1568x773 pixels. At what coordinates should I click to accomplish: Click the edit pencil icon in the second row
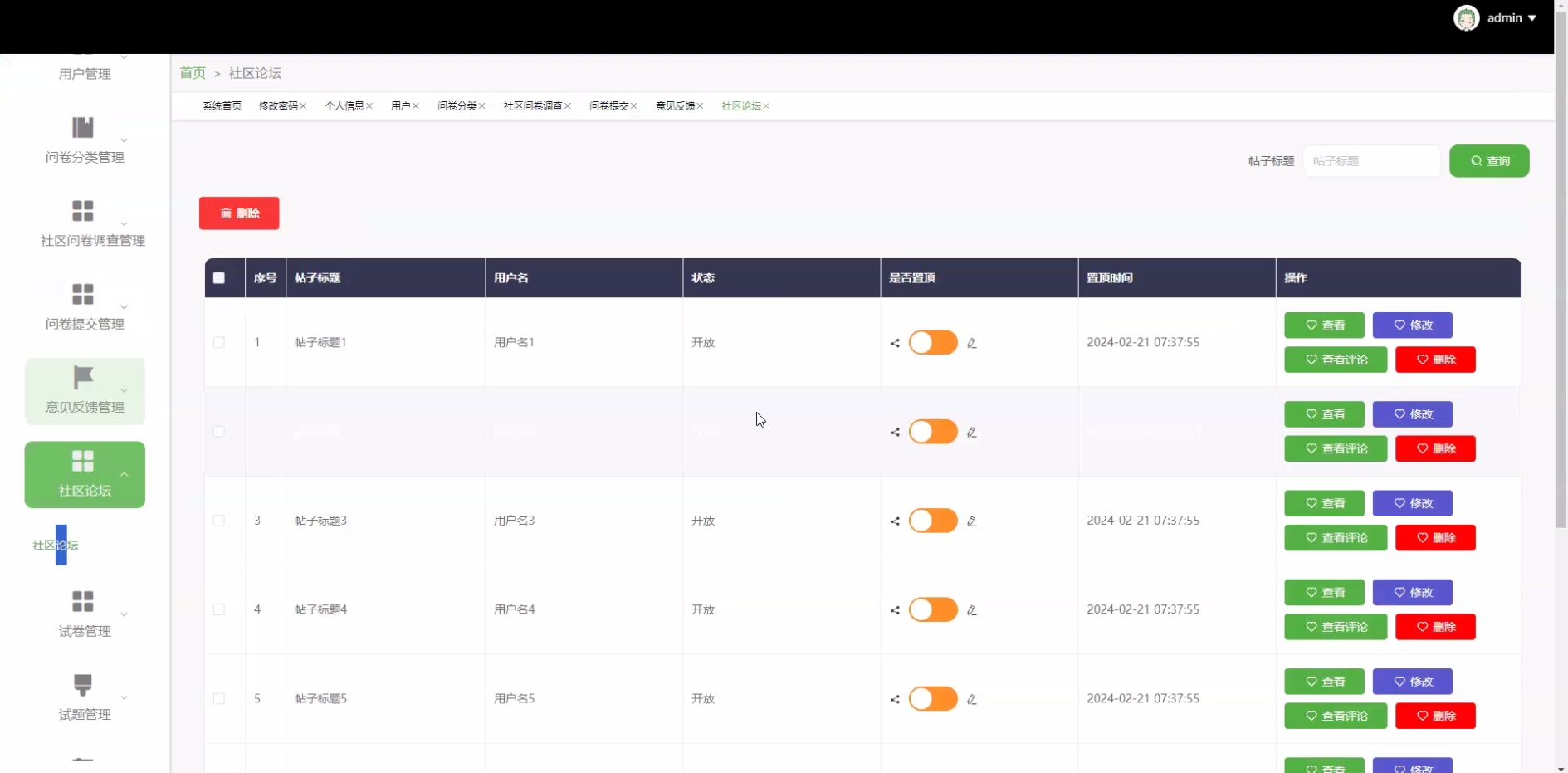click(x=972, y=433)
